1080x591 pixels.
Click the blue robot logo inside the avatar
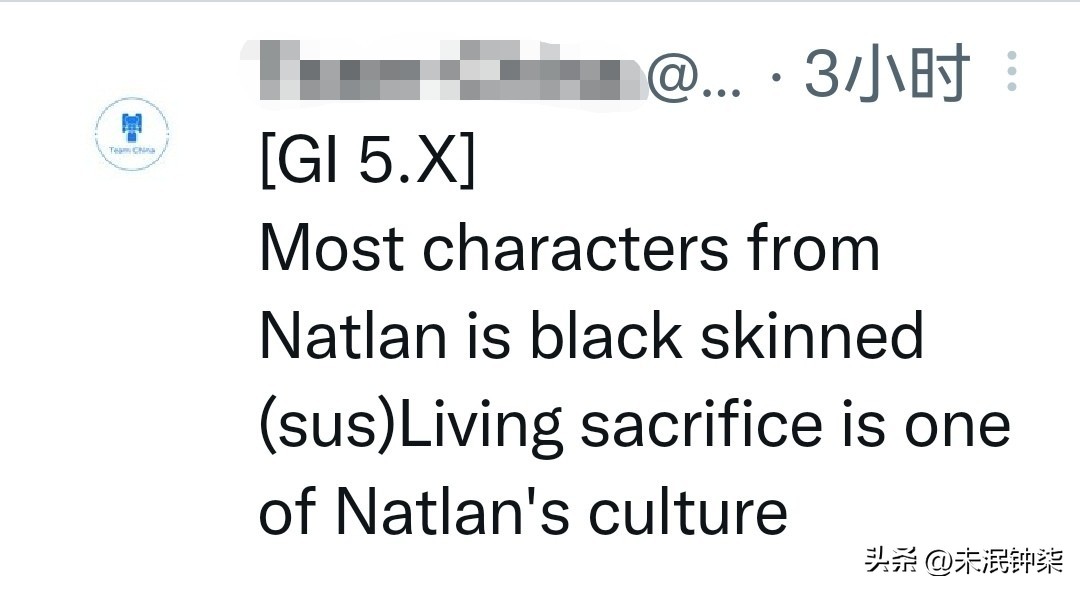tap(131, 127)
